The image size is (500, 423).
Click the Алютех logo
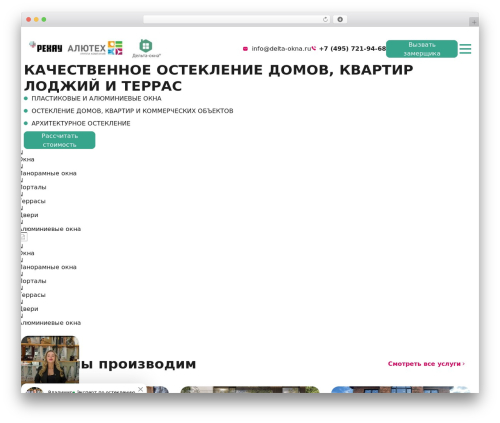[87, 49]
